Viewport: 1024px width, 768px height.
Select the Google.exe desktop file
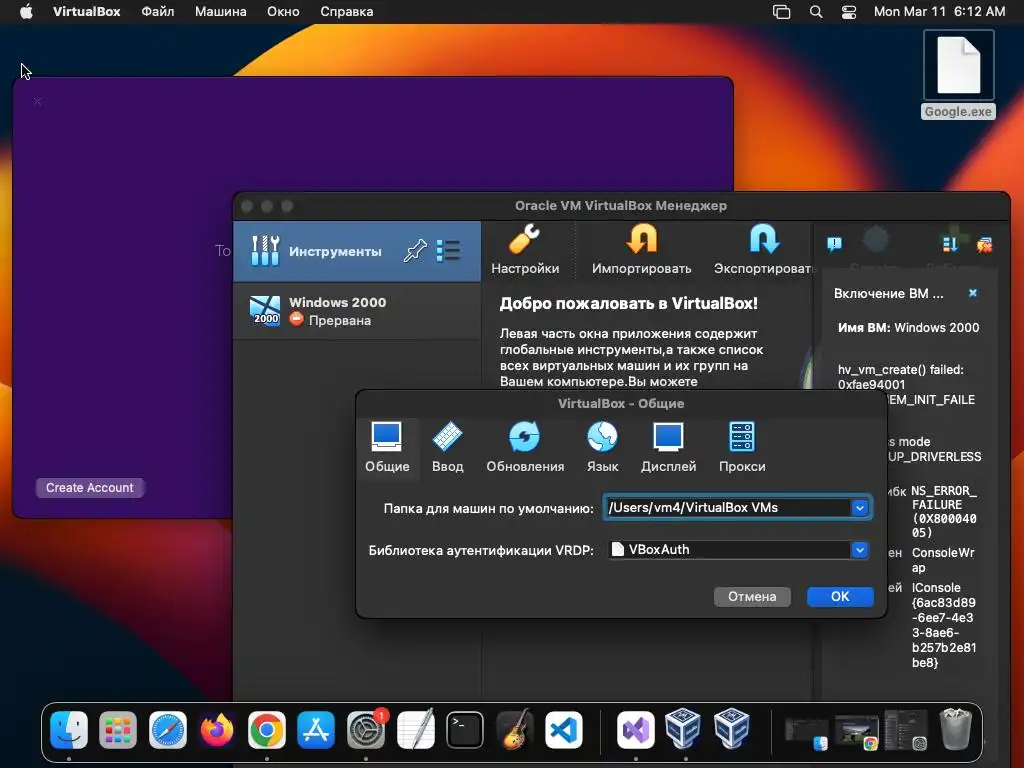point(958,75)
